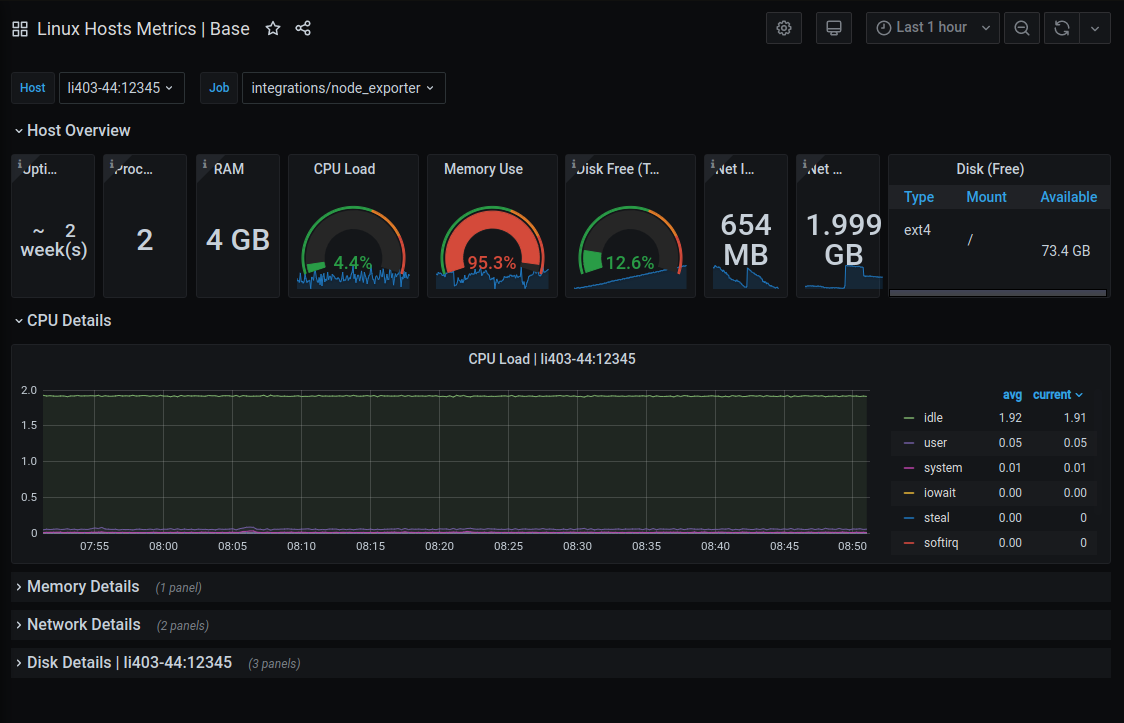The width and height of the screenshot is (1124, 723).
Task: Open the dashboards grid icon
Action: click(x=19, y=28)
